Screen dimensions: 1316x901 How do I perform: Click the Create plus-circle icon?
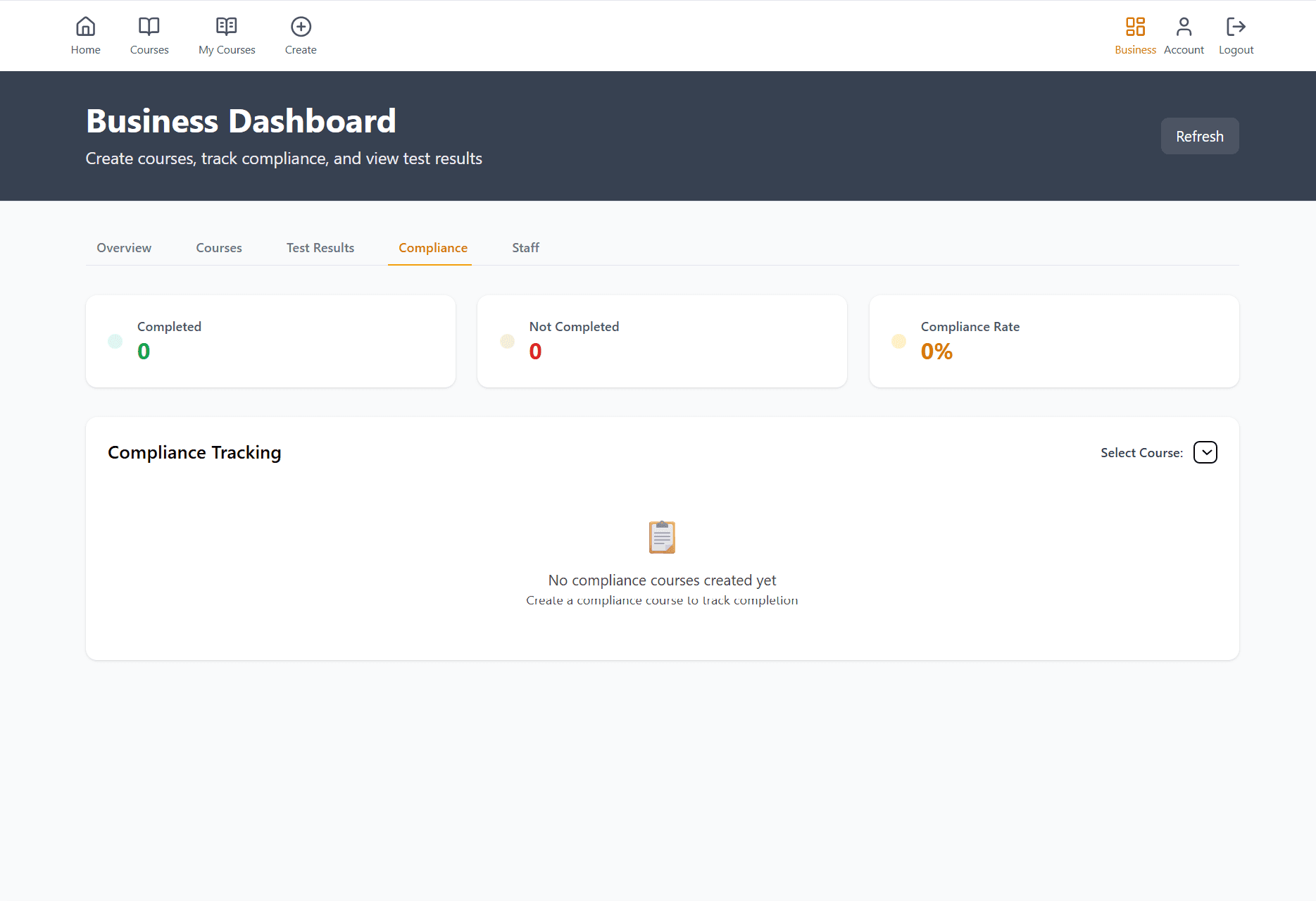pyautogui.click(x=301, y=27)
